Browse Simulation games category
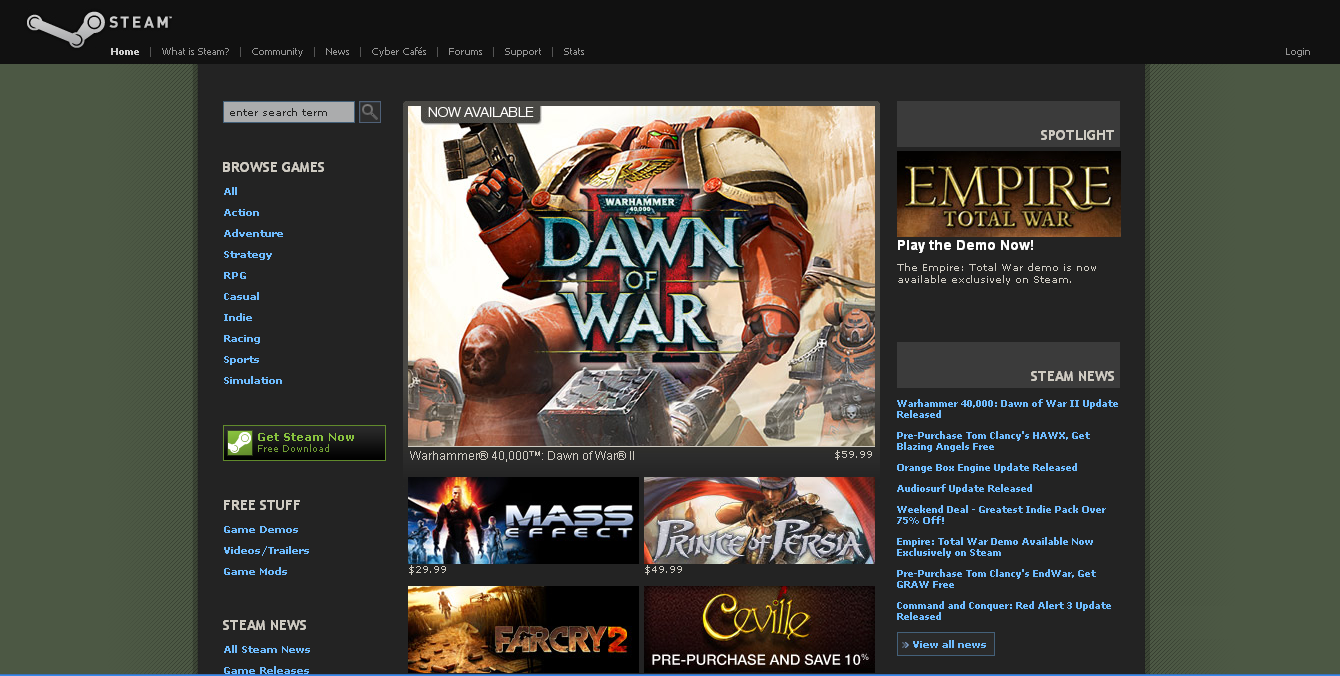 (x=253, y=380)
